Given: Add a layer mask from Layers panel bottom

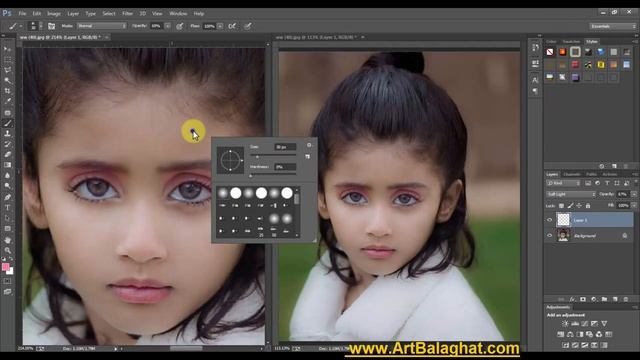Looking at the screenshot, I should (x=583, y=299).
